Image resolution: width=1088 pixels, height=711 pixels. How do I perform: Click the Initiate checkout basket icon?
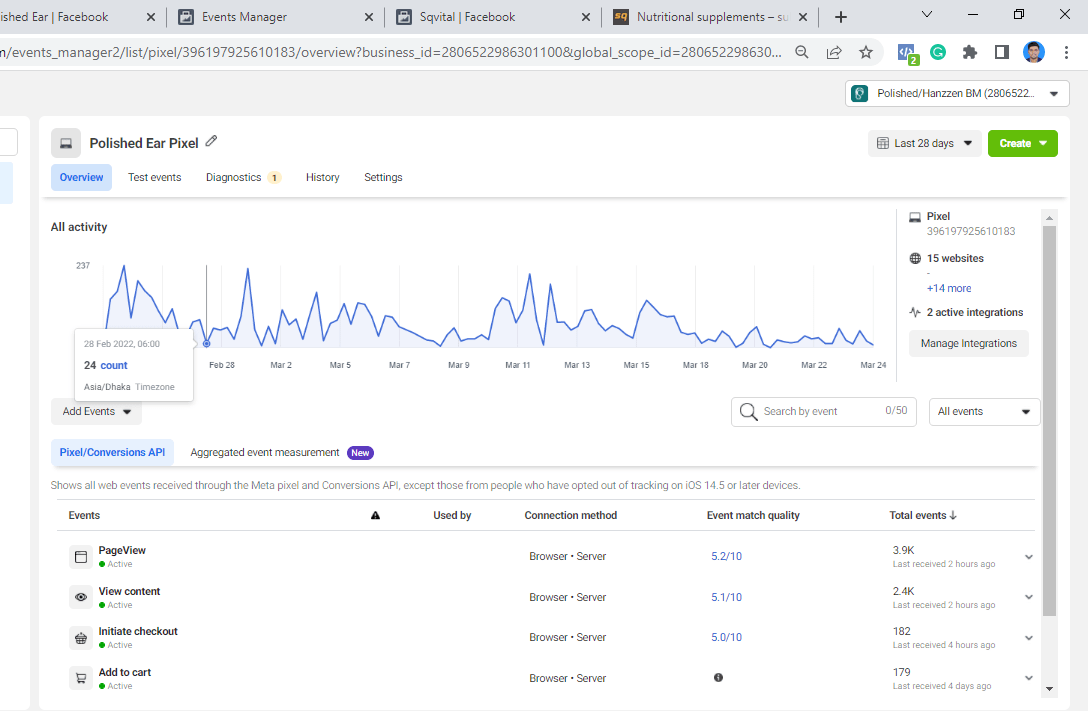click(81, 638)
